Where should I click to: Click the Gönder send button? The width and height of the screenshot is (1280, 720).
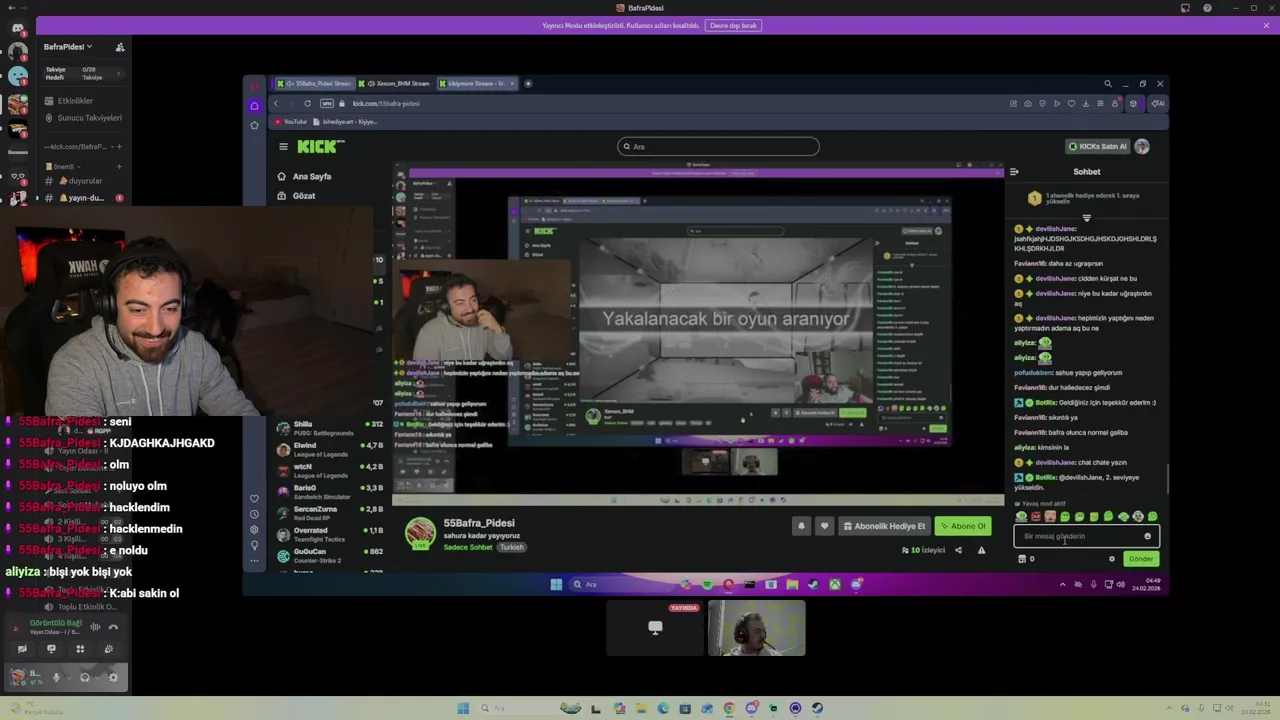coord(1141,559)
